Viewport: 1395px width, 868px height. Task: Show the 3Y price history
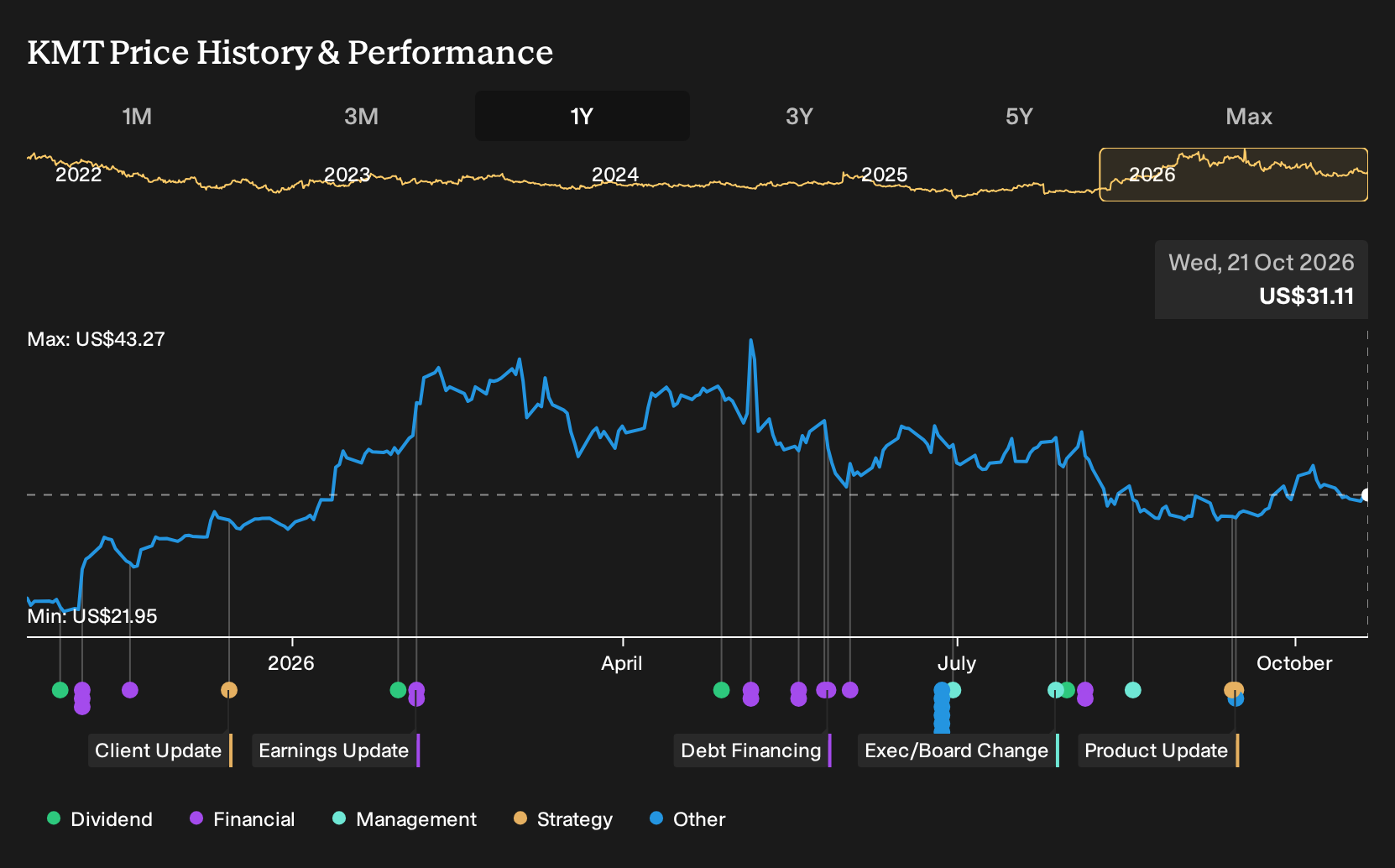click(x=799, y=116)
